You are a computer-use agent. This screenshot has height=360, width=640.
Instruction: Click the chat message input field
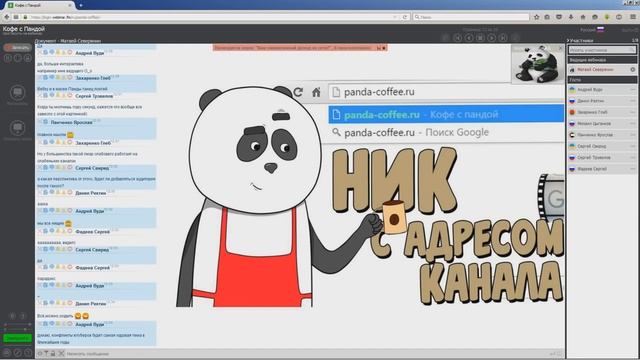click(306, 354)
